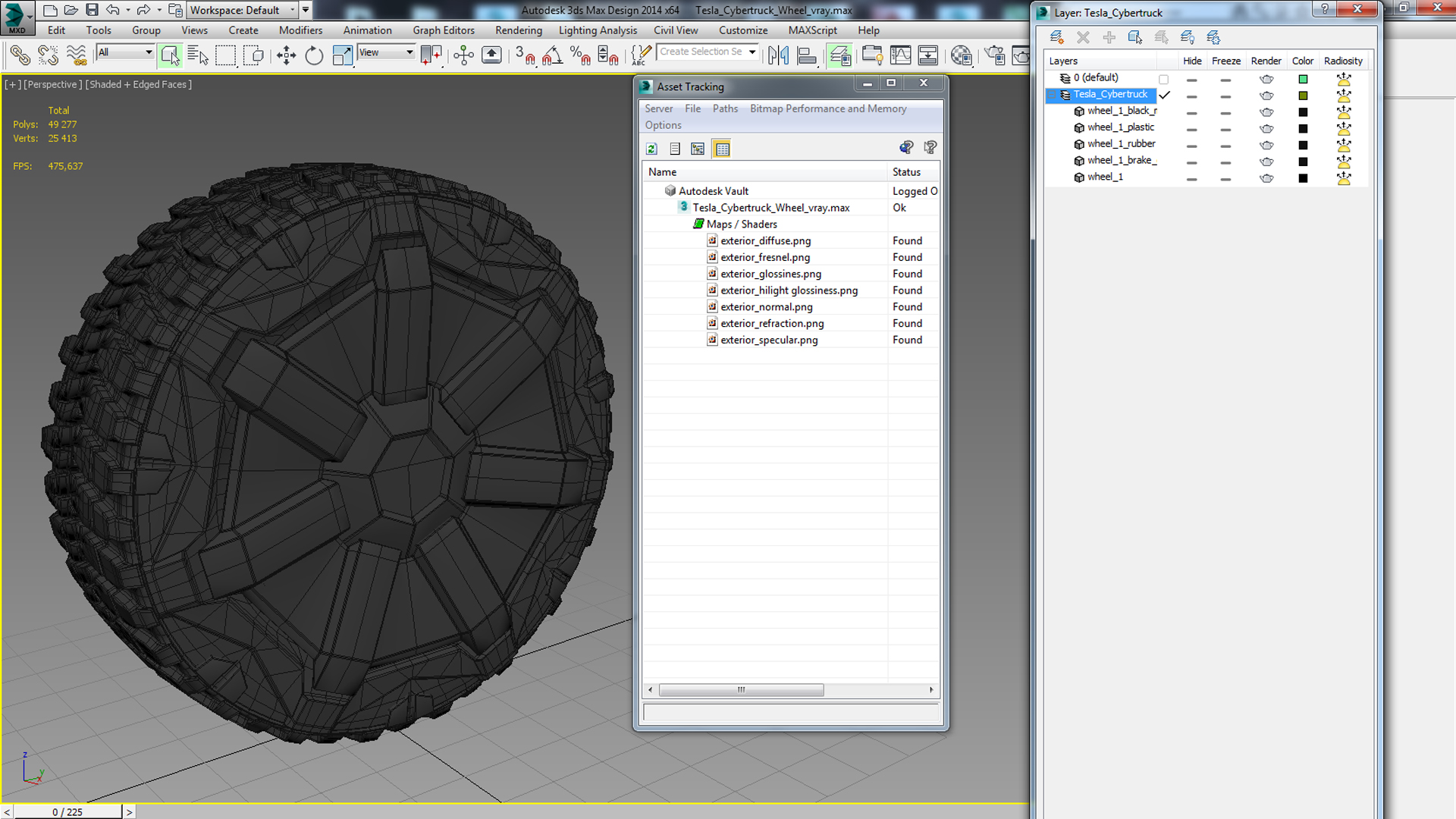Toggle Freeze for the 0 (default) layer
This screenshot has height=819, width=1456.
tap(1225, 80)
